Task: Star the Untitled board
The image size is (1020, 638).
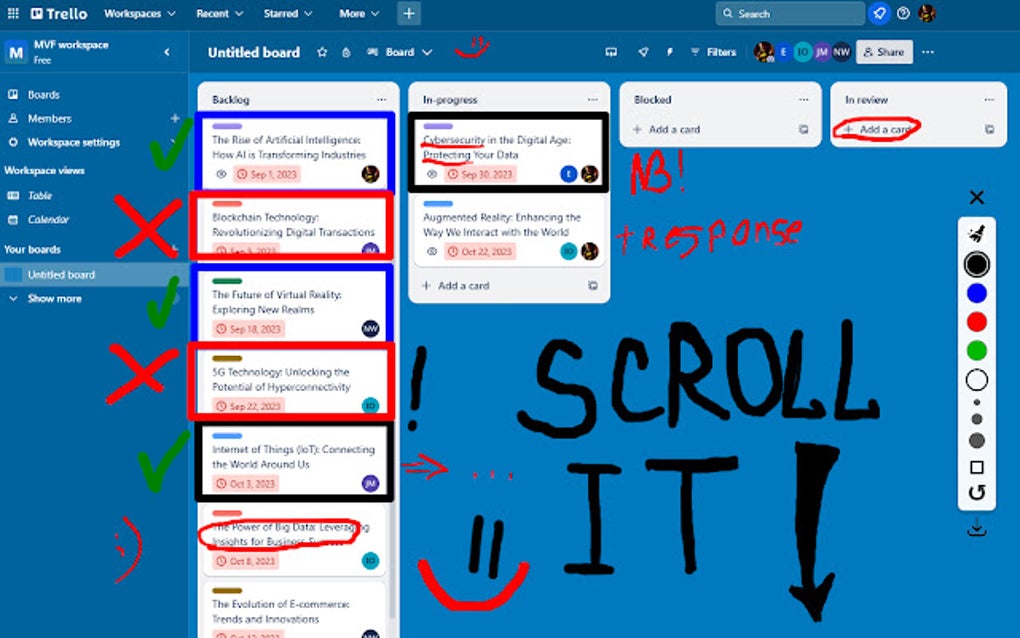Action: (x=321, y=52)
